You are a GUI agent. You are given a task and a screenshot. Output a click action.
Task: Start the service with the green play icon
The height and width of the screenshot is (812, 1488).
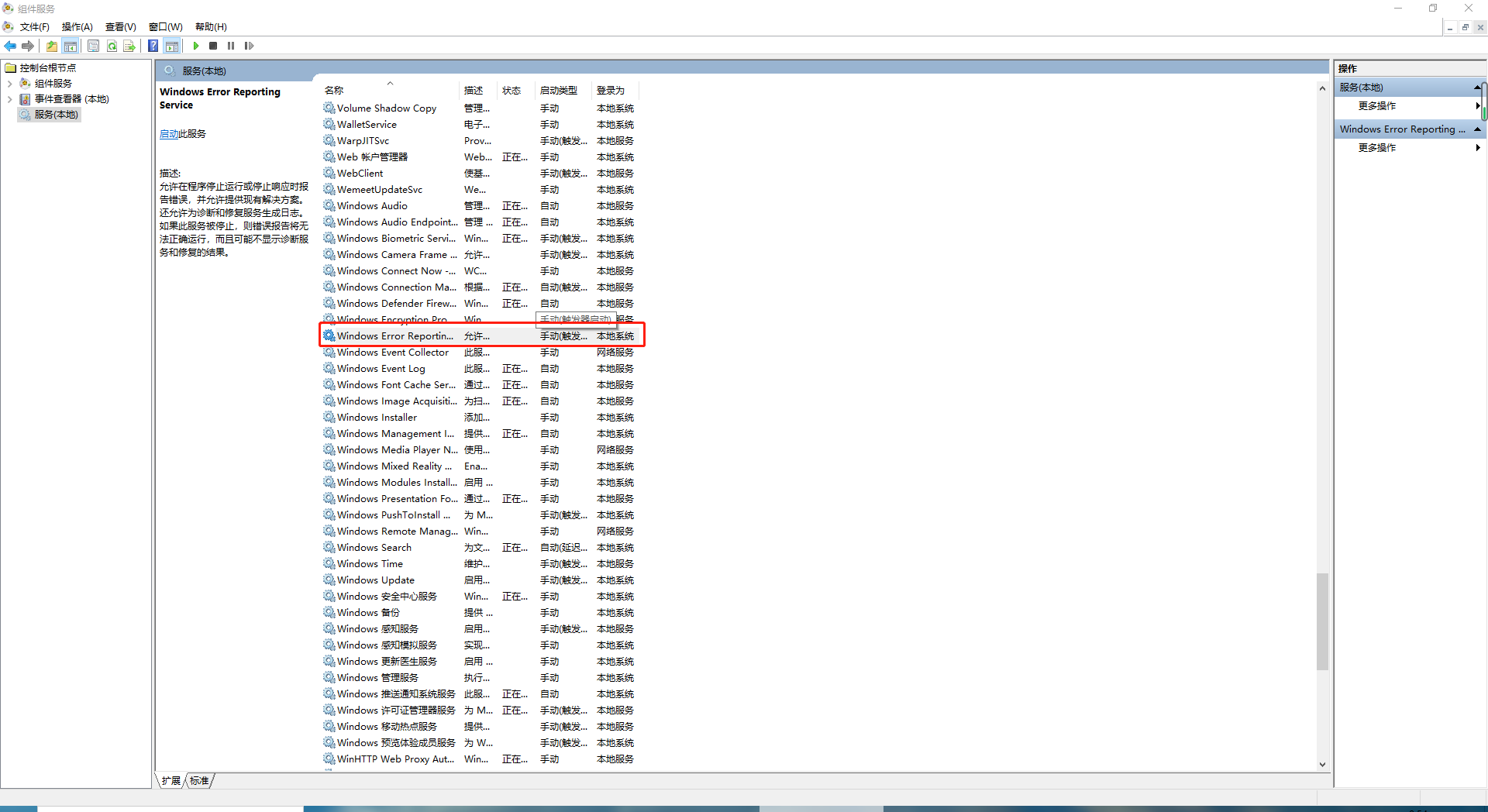(x=196, y=46)
